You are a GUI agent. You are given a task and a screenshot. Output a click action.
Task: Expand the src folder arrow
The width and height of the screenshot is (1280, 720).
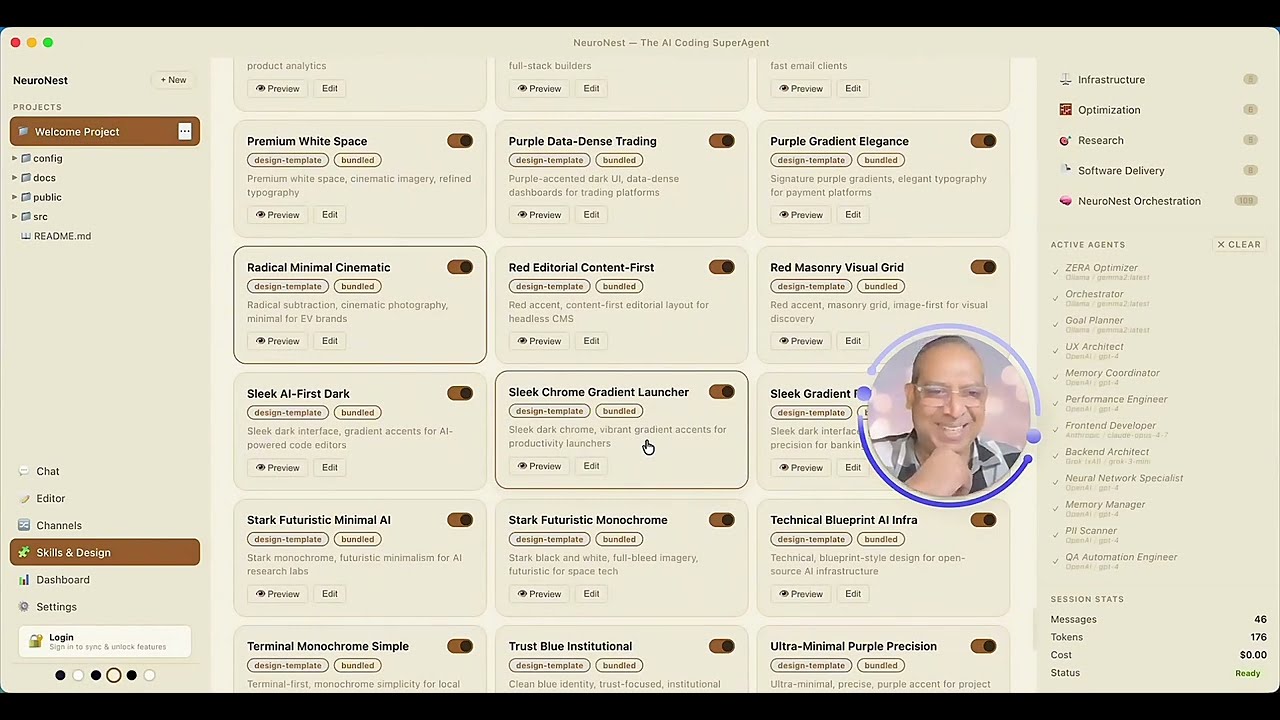pos(14,216)
